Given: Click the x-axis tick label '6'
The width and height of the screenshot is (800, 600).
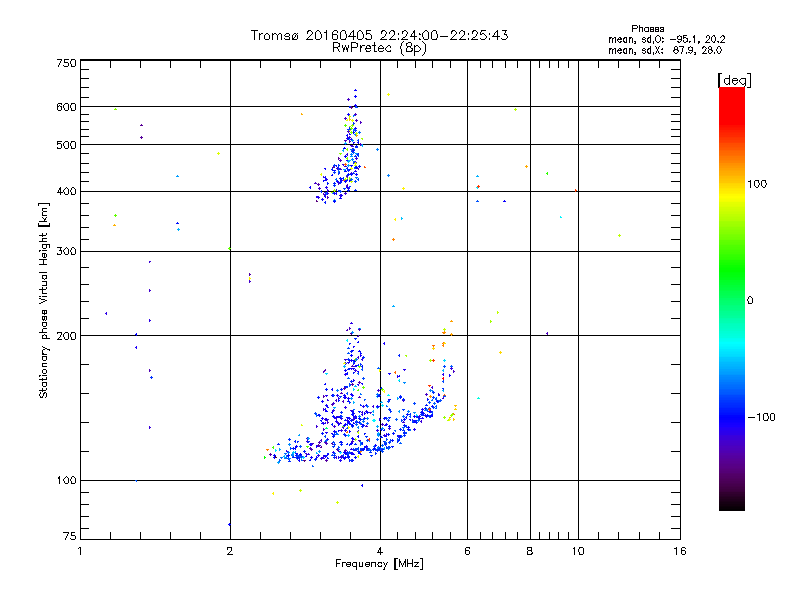Looking at the screenshot, I should 467,551.
